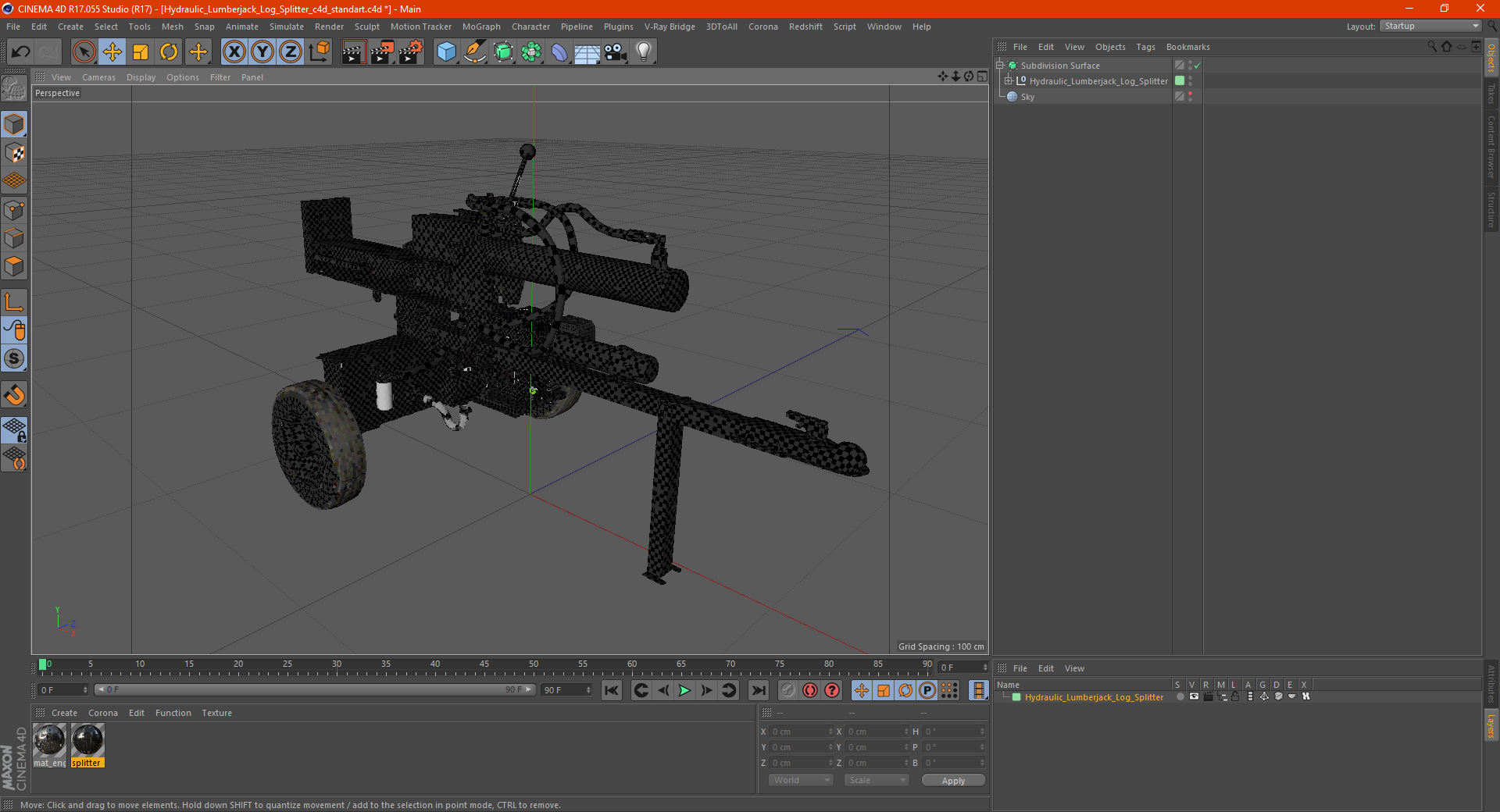Viewport: 1500px width, 812px height.
Task: Toggle Y axis lock
Action: [262, 52]
